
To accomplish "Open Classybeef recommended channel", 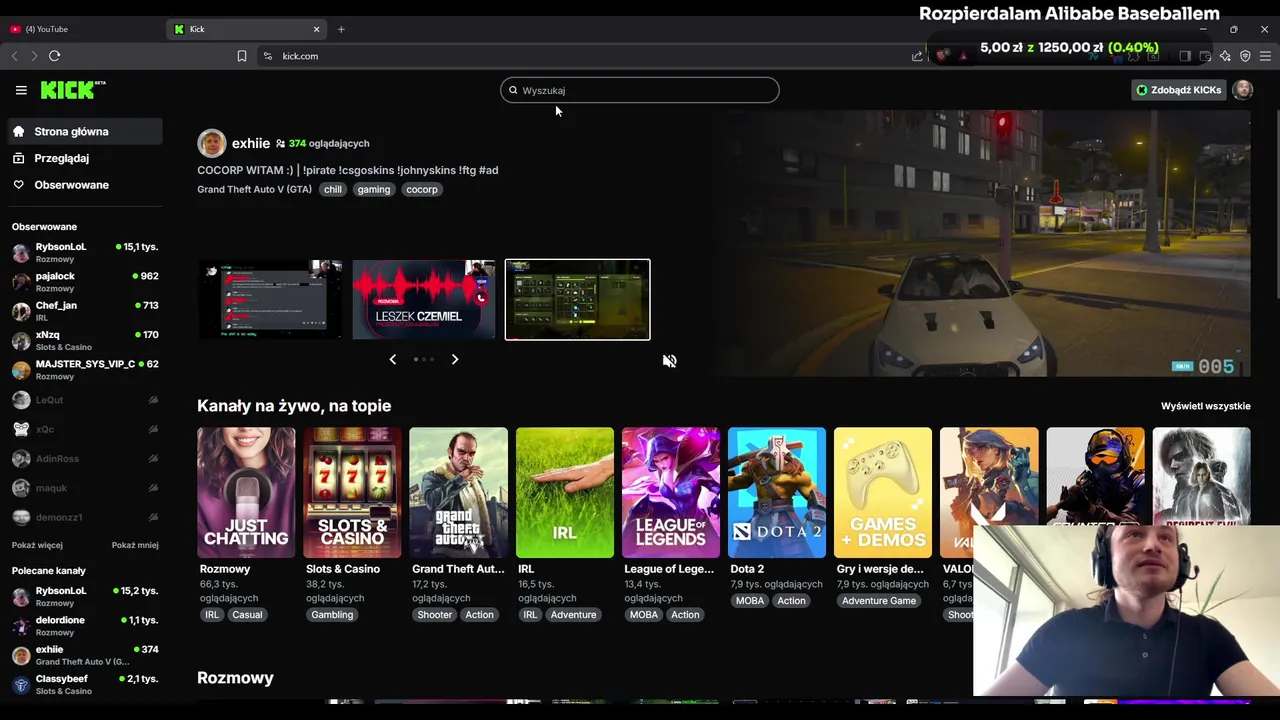I will [x=85, y=685].
